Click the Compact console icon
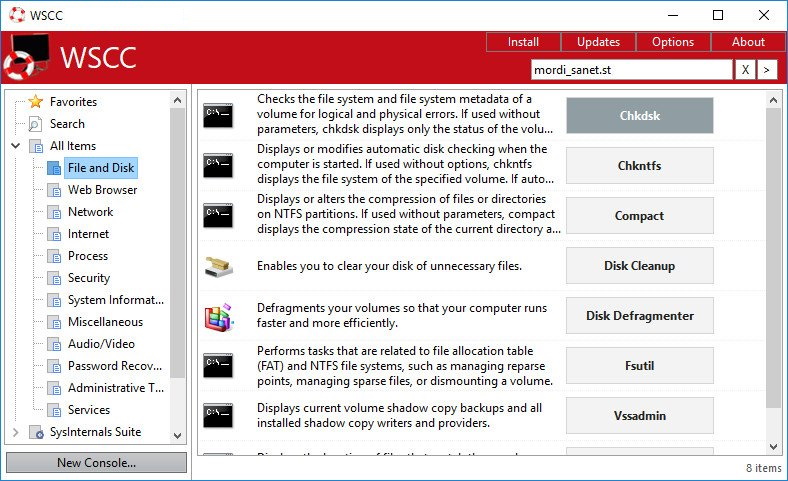 coord(218,215)
